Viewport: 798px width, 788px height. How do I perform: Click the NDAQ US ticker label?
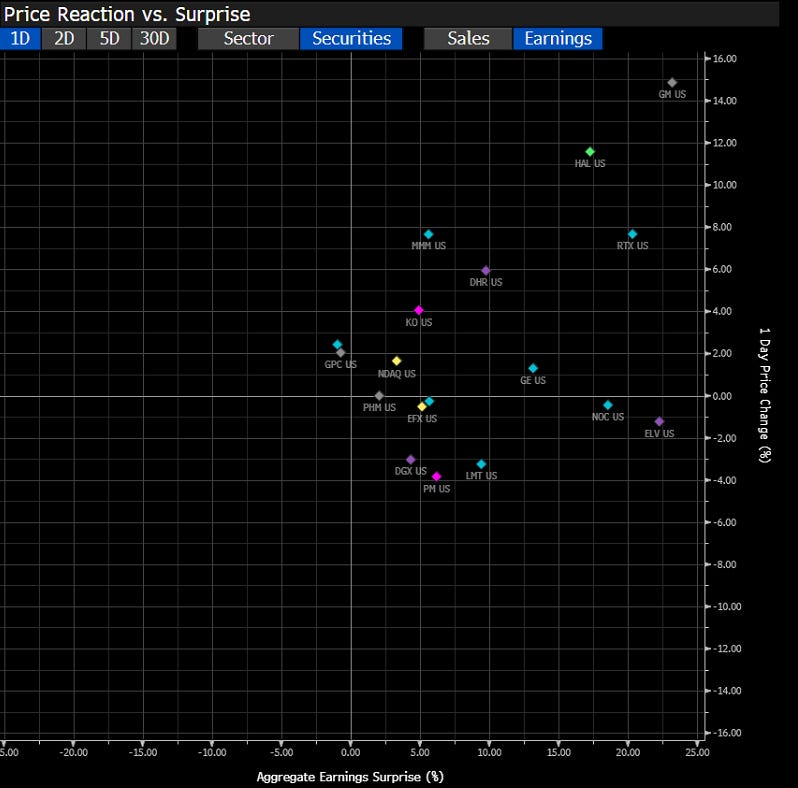click(x=396, y=374)
